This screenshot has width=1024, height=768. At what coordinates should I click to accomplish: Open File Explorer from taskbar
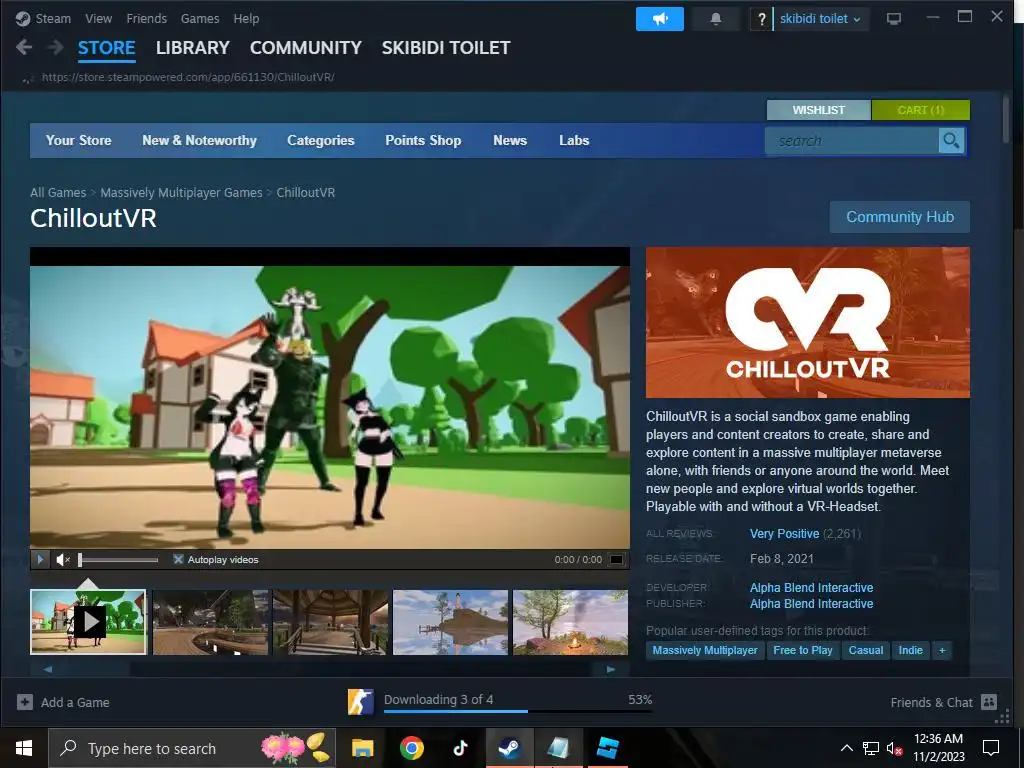[362, 748]
